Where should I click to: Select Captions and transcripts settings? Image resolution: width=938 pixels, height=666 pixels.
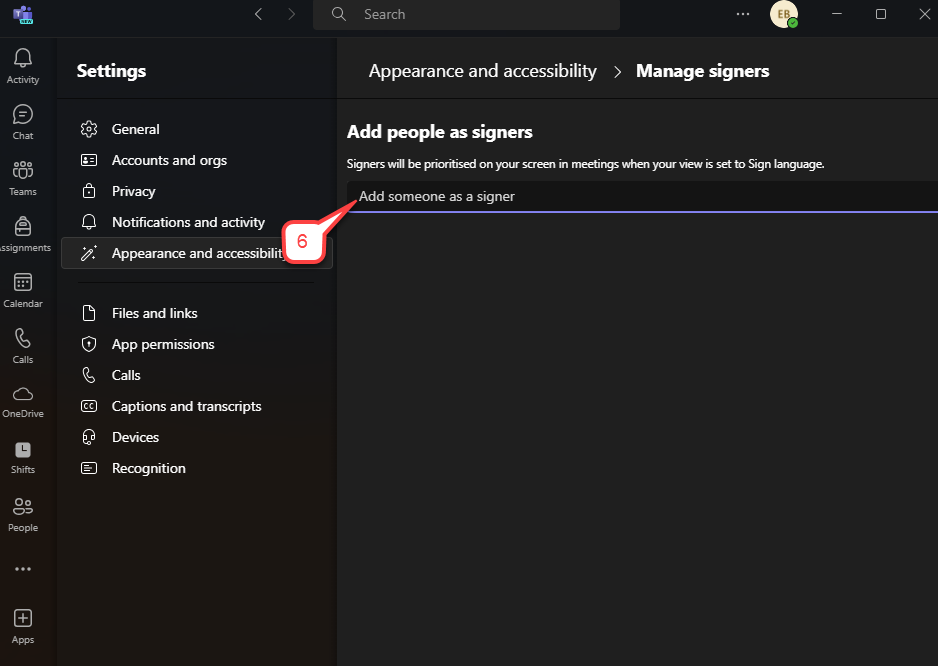pyautogui.click(x=186, y=406)
